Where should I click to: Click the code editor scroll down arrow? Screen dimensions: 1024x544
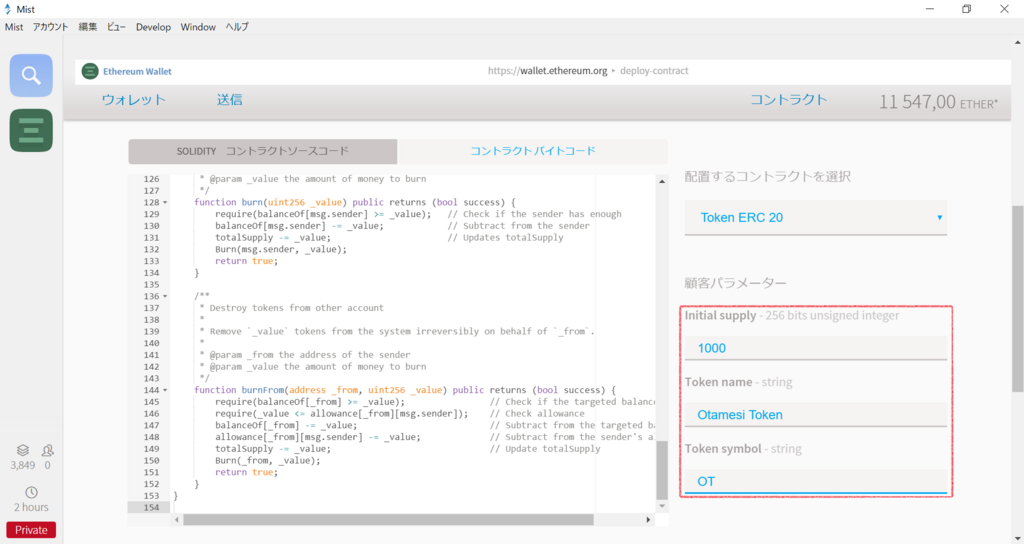(x=662, y=506)
